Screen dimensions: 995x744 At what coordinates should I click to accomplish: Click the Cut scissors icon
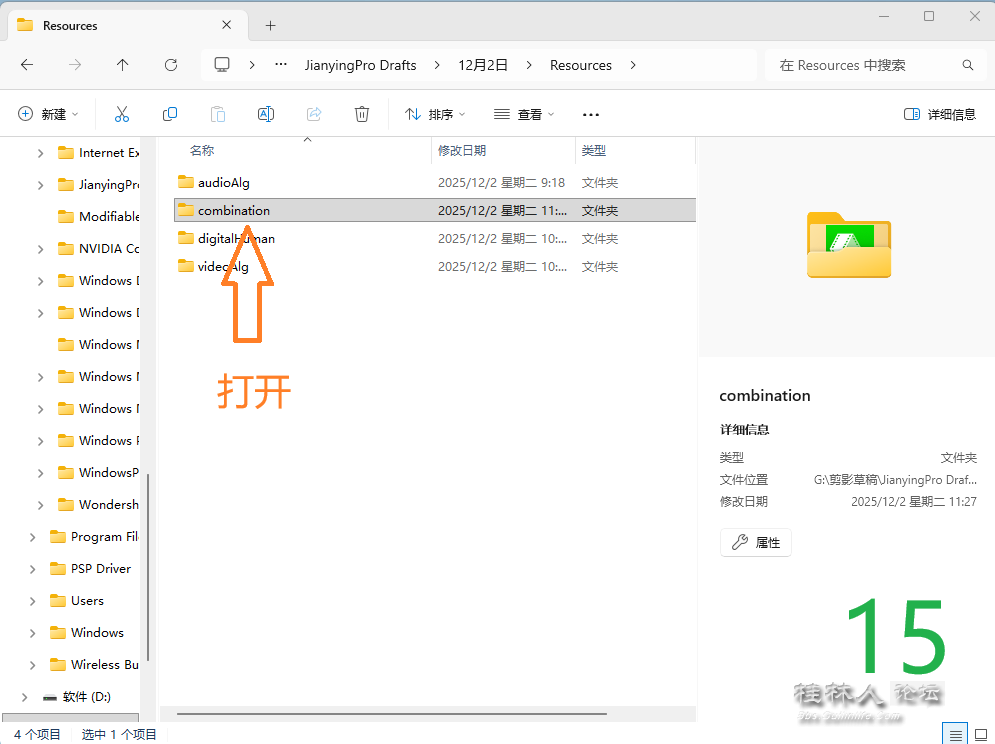[122, 114]
